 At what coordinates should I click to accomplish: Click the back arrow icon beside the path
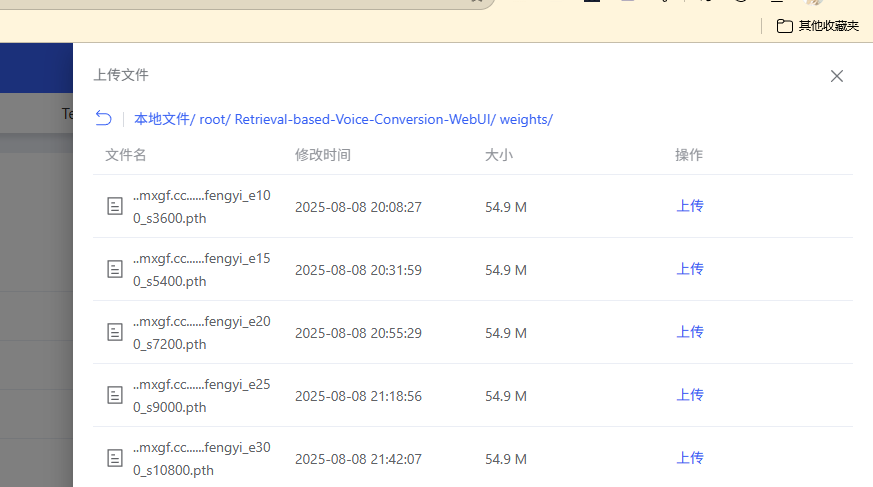[x=104, y=118]
